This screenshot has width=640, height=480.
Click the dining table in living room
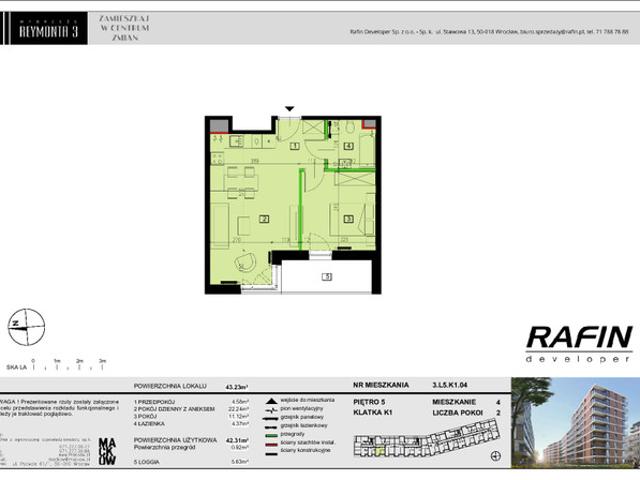click(x=241, y=183)
